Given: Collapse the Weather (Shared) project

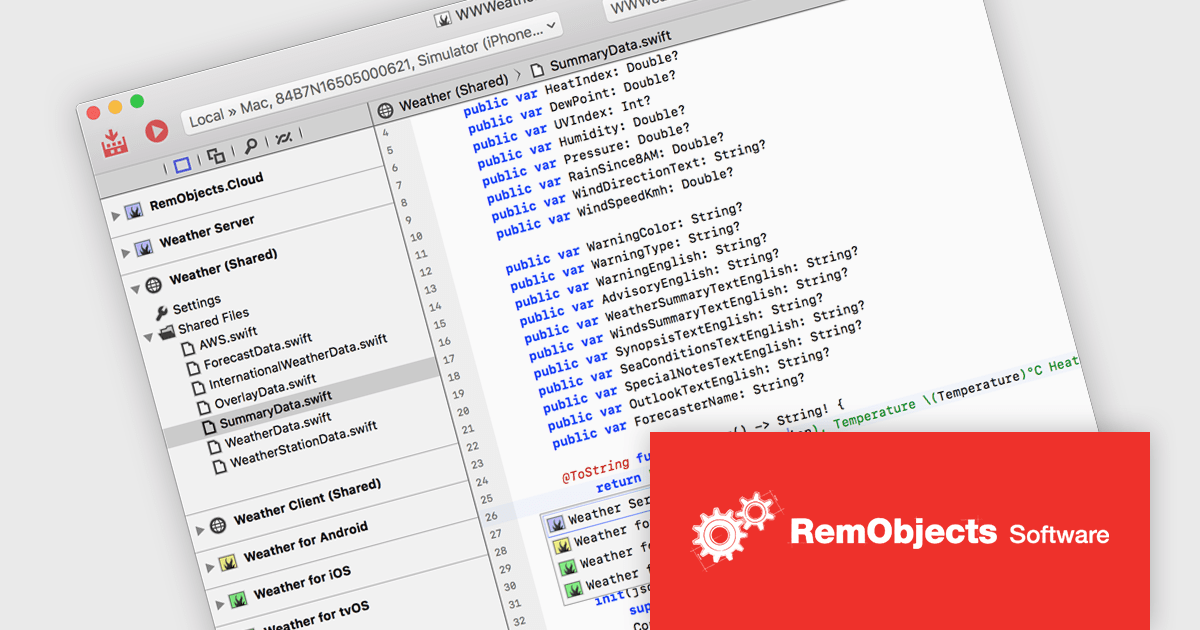Looking at the screenshot, I should click(135, 288).
